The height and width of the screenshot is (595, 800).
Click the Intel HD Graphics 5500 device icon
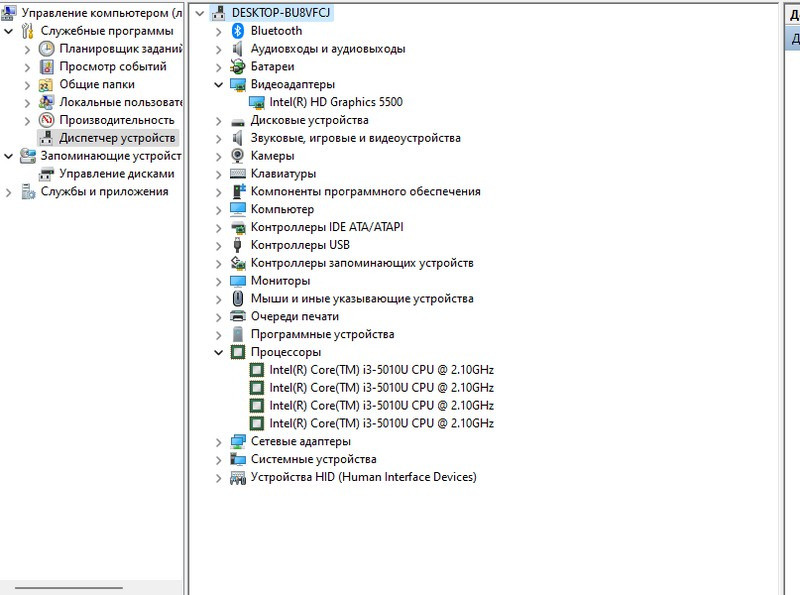tap(257, 102)
